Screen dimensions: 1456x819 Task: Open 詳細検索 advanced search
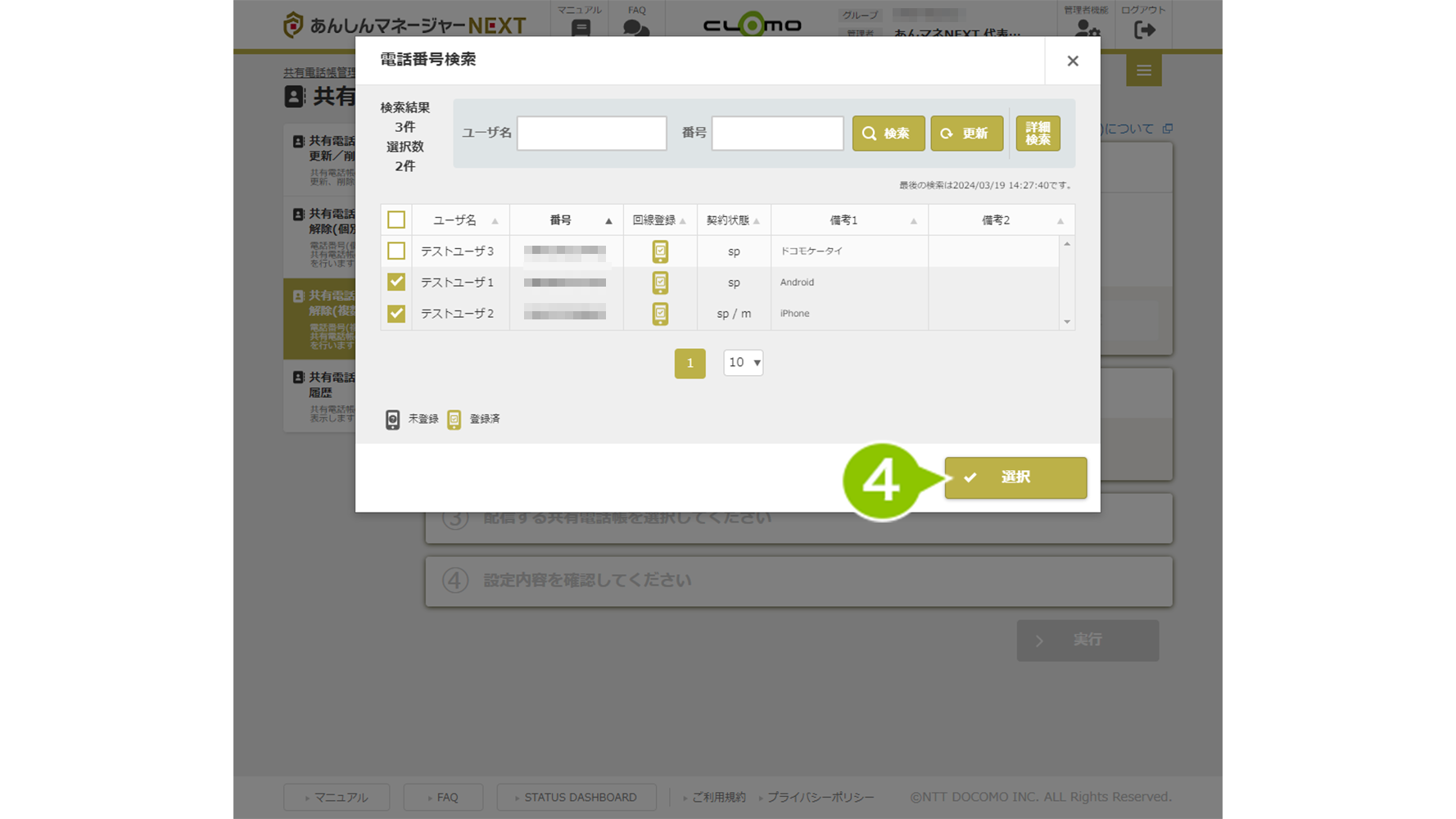(1038, 133)
